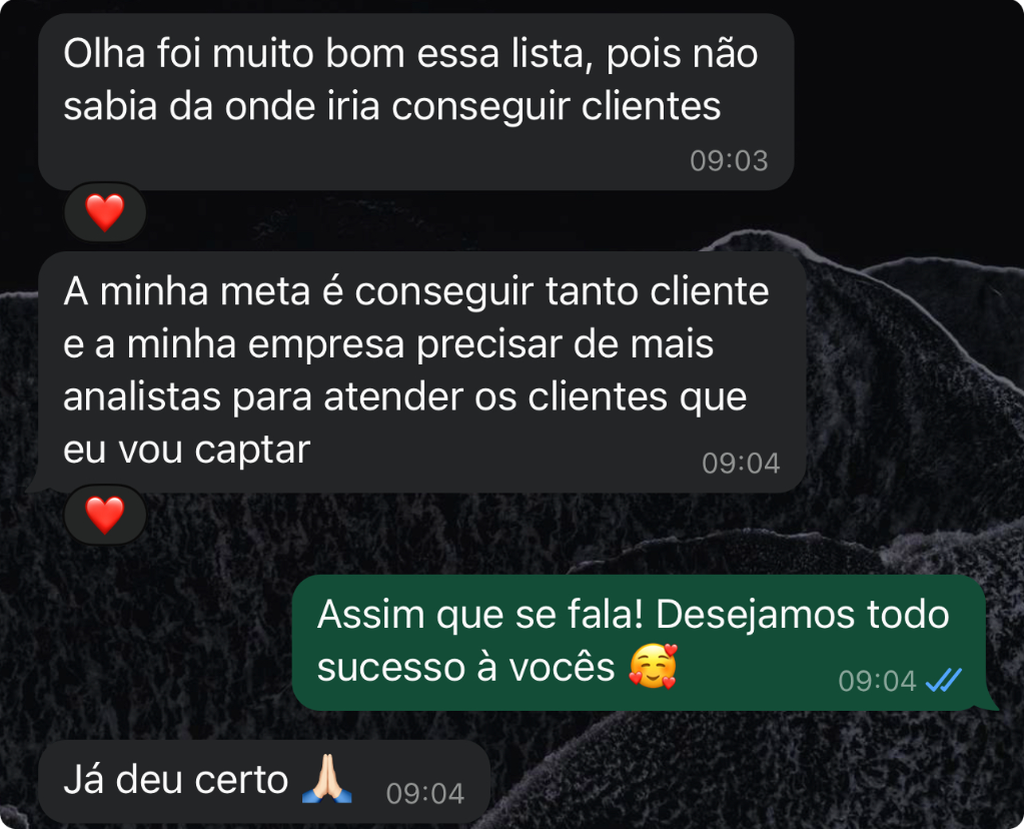This screenshot has height=829, width=1024.
Task: Click the smiling face with hearts emoji
Action: click(652, 666)
